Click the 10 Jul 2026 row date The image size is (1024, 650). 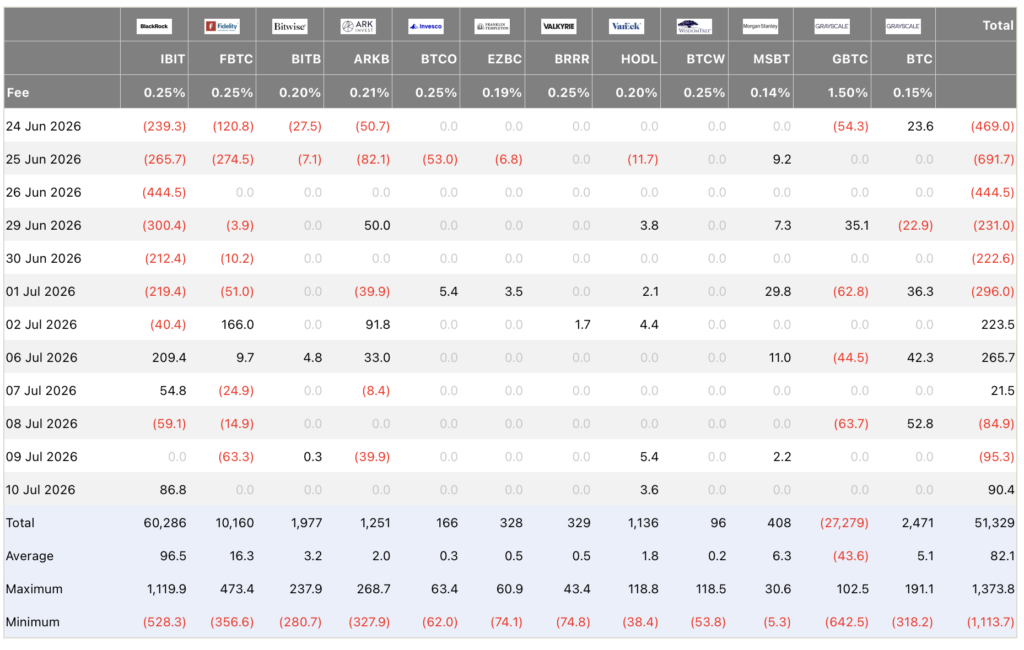[x=40, y=489]
